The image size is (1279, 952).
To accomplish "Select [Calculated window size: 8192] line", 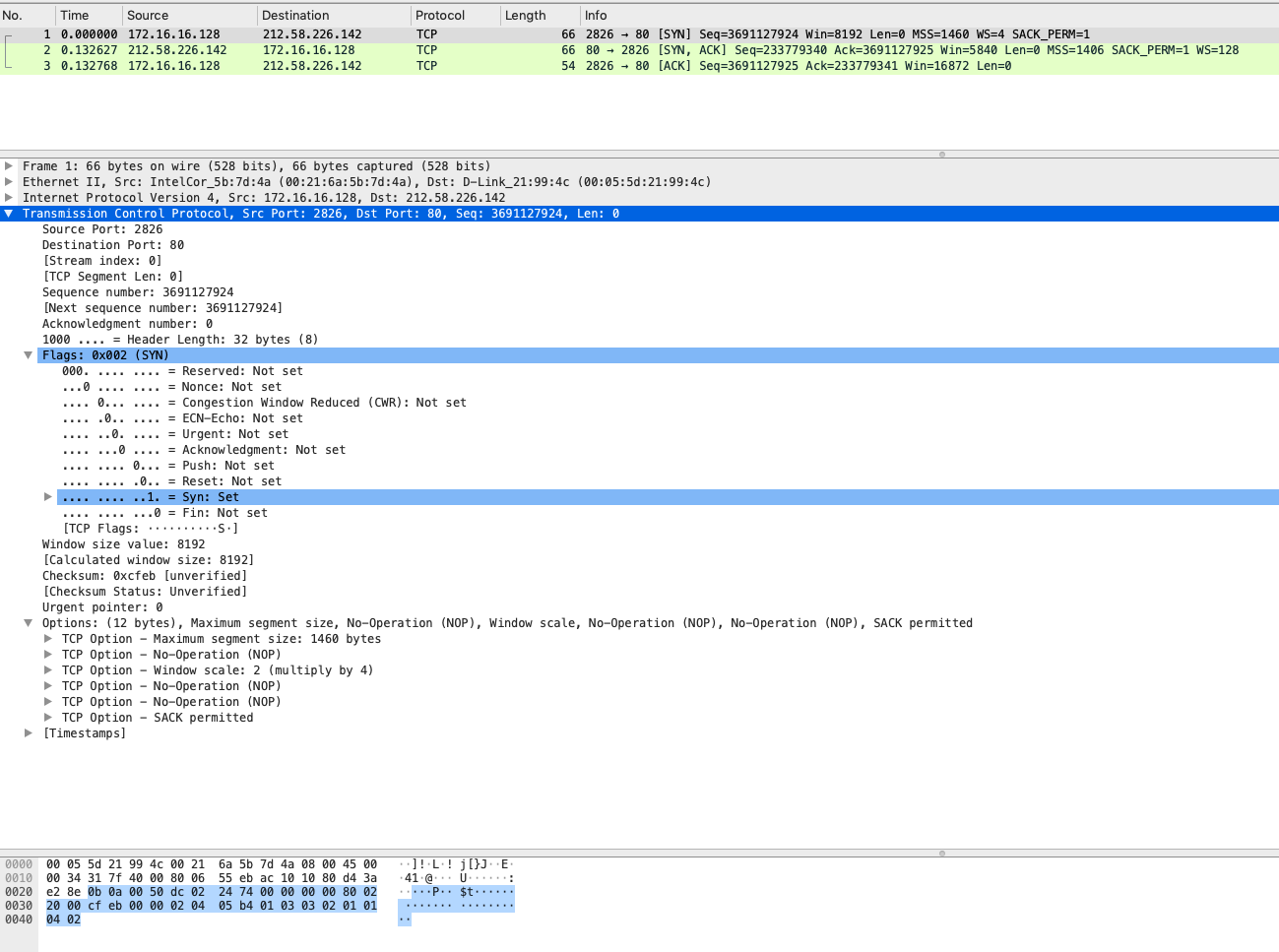I will 149,560.
